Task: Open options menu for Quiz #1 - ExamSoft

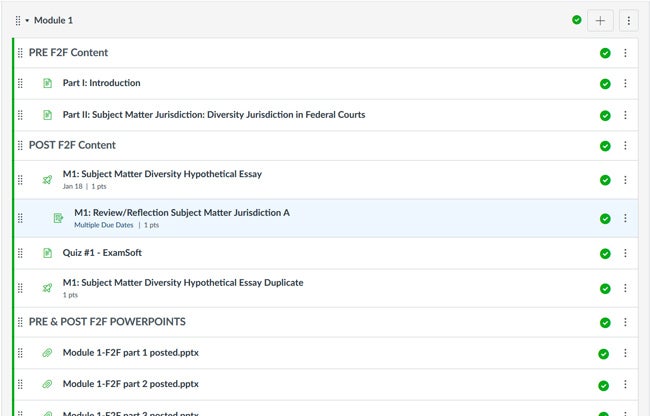Action: pos(625,253)
